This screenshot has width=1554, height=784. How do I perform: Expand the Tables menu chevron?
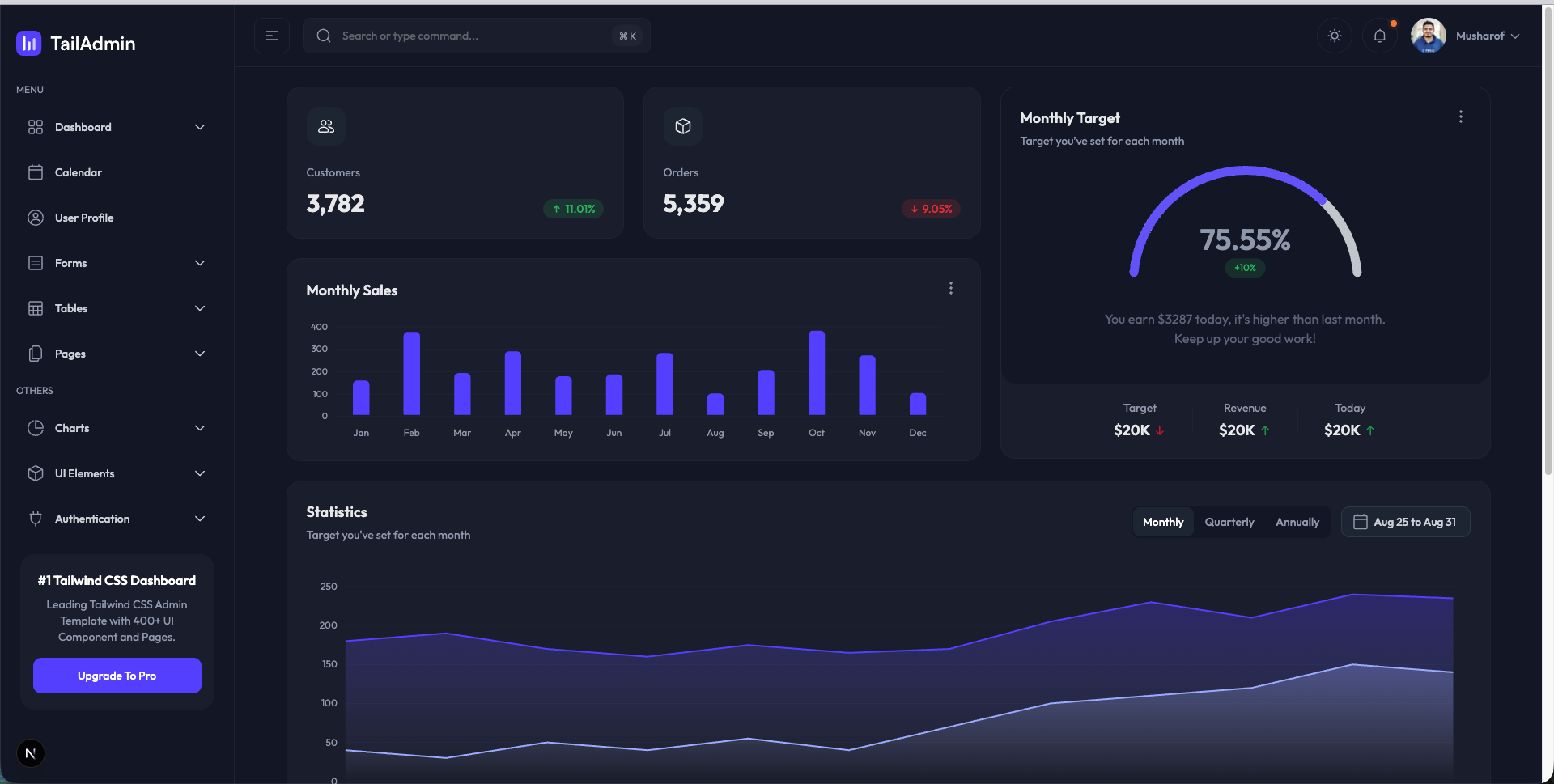(200, 308)
